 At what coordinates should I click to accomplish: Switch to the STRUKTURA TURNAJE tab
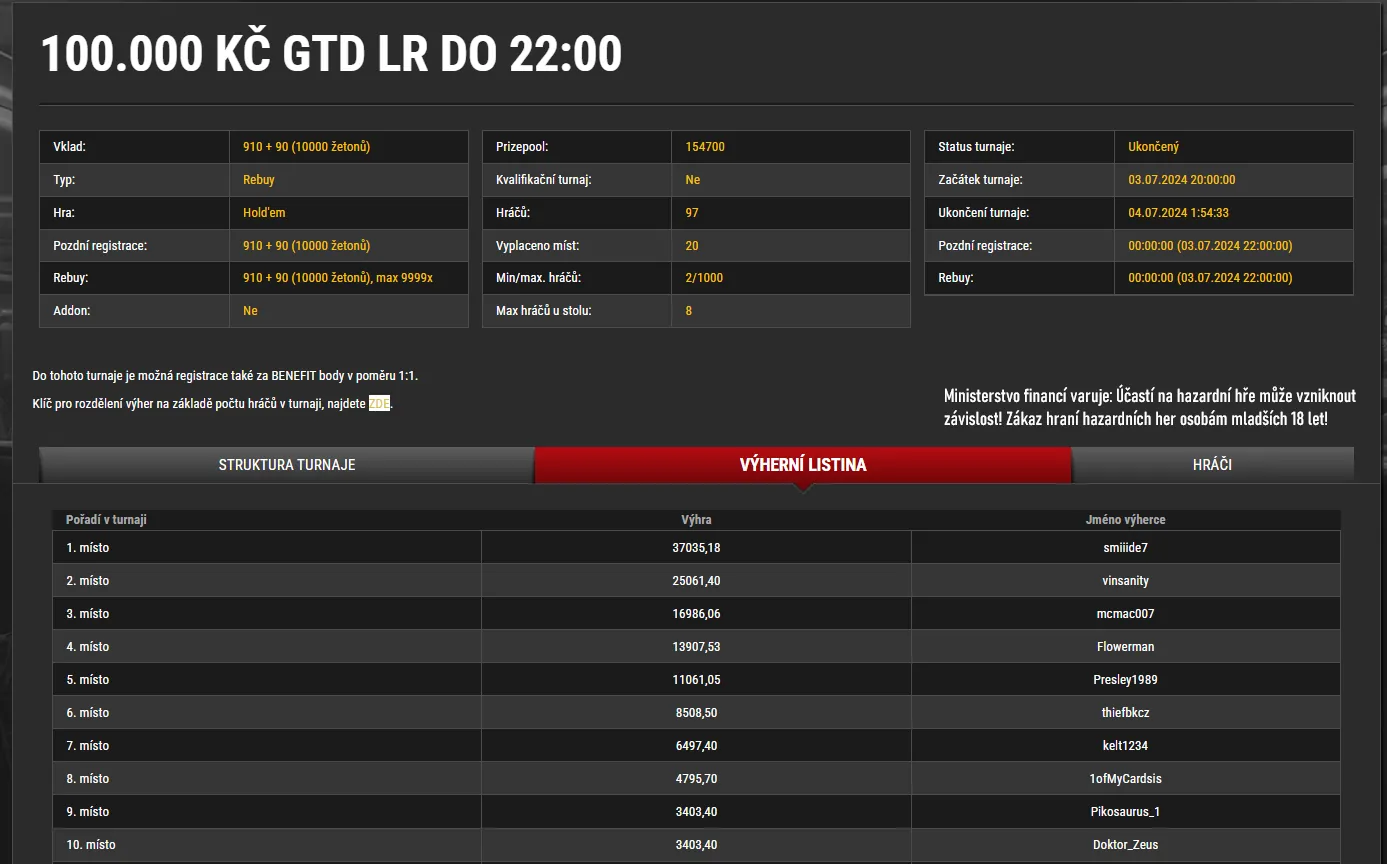pyautogui.click(x=286, y=464)
